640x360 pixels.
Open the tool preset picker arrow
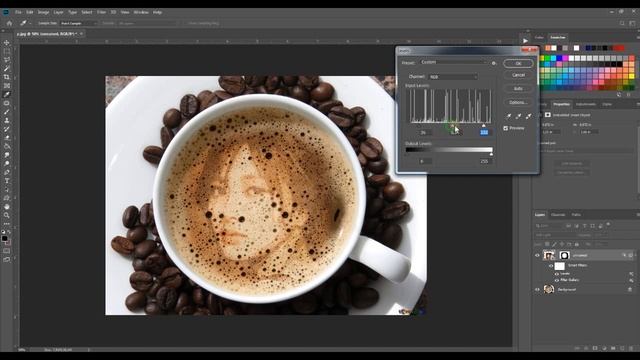tap(30, 23)
